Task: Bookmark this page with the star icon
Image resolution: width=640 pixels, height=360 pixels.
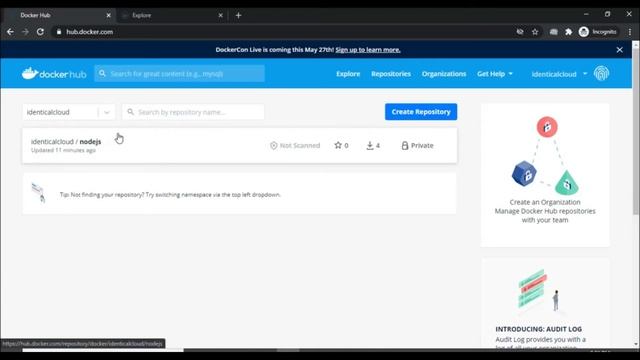Action: pos(535,32)
